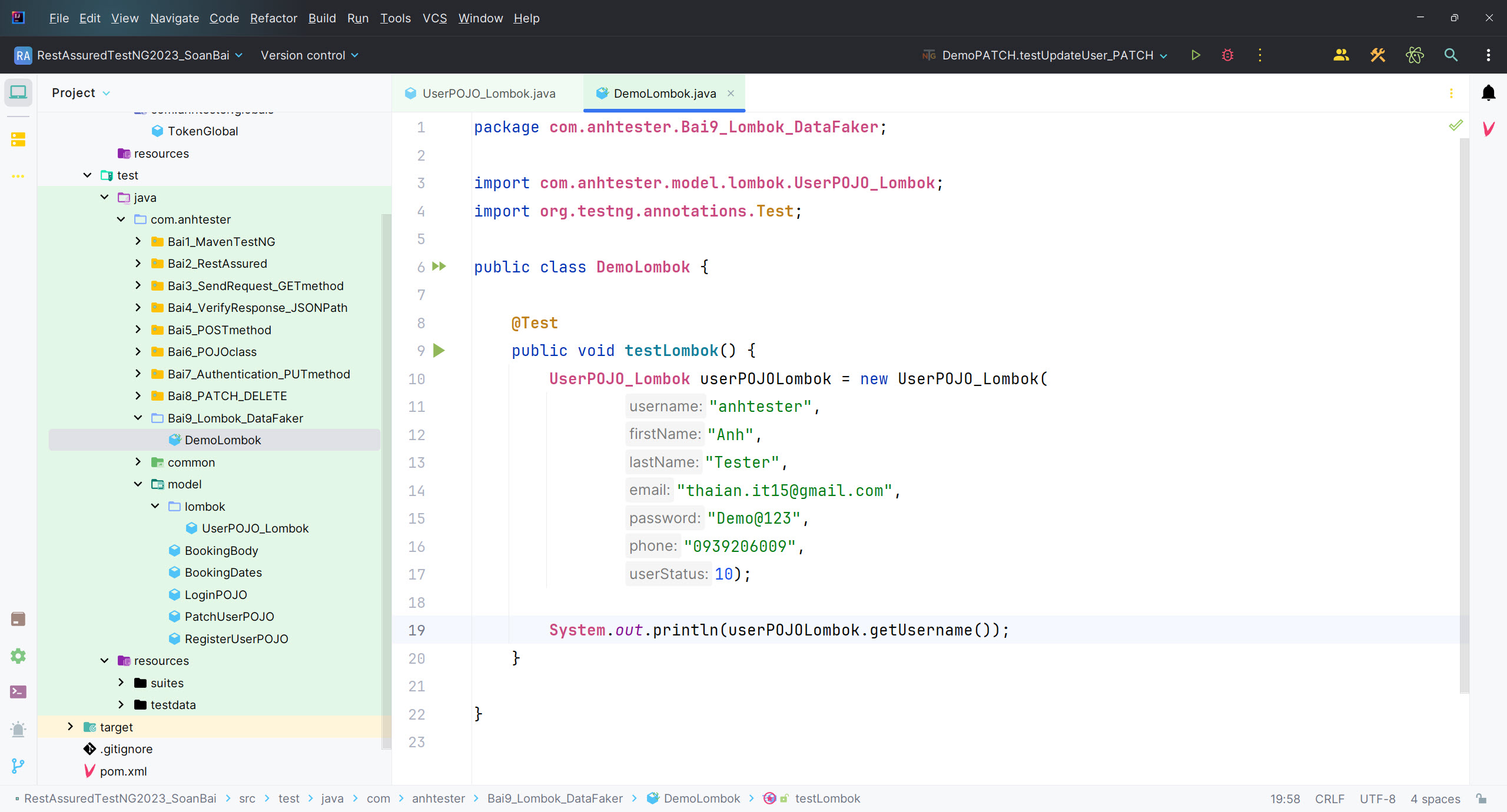Switch to the UserPOJO_Lombok.java tab
Viewport: 1507px width, 812px height.
(488, 94)
